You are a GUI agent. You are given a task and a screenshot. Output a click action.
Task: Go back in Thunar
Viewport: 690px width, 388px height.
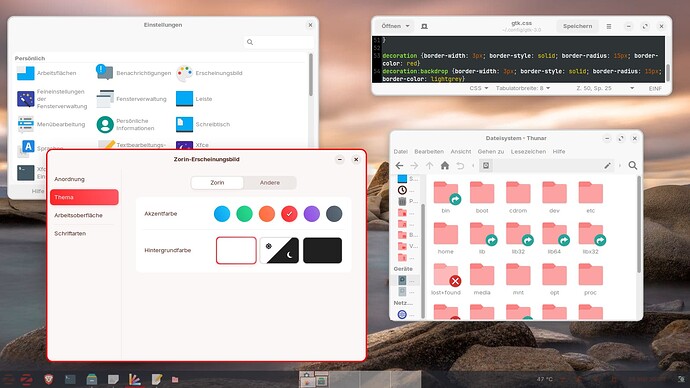coord(399,165)
